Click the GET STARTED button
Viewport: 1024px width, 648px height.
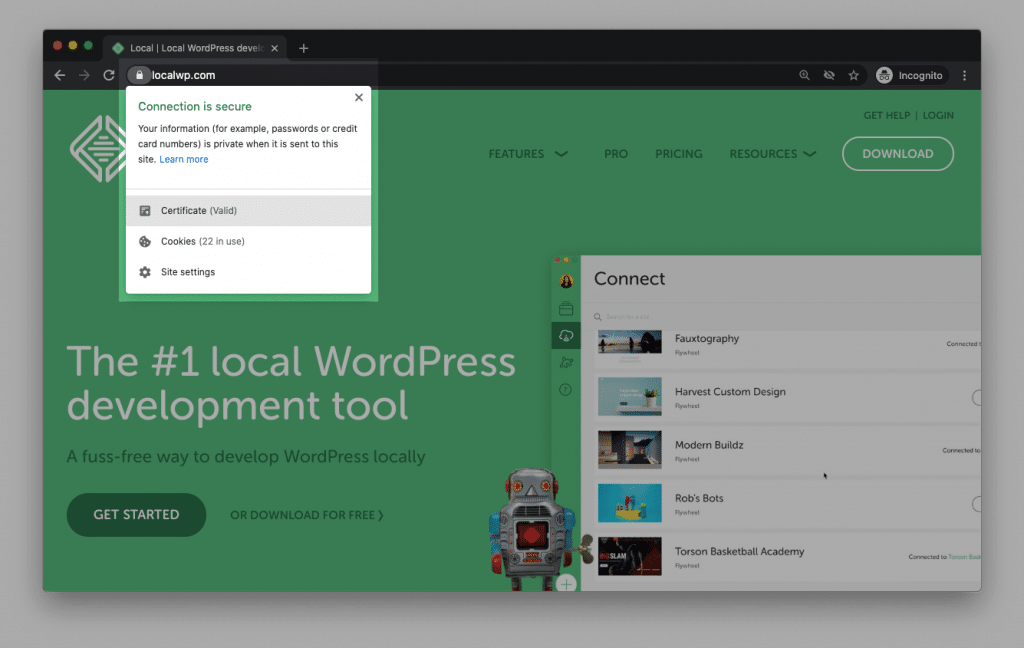(136, 515)
